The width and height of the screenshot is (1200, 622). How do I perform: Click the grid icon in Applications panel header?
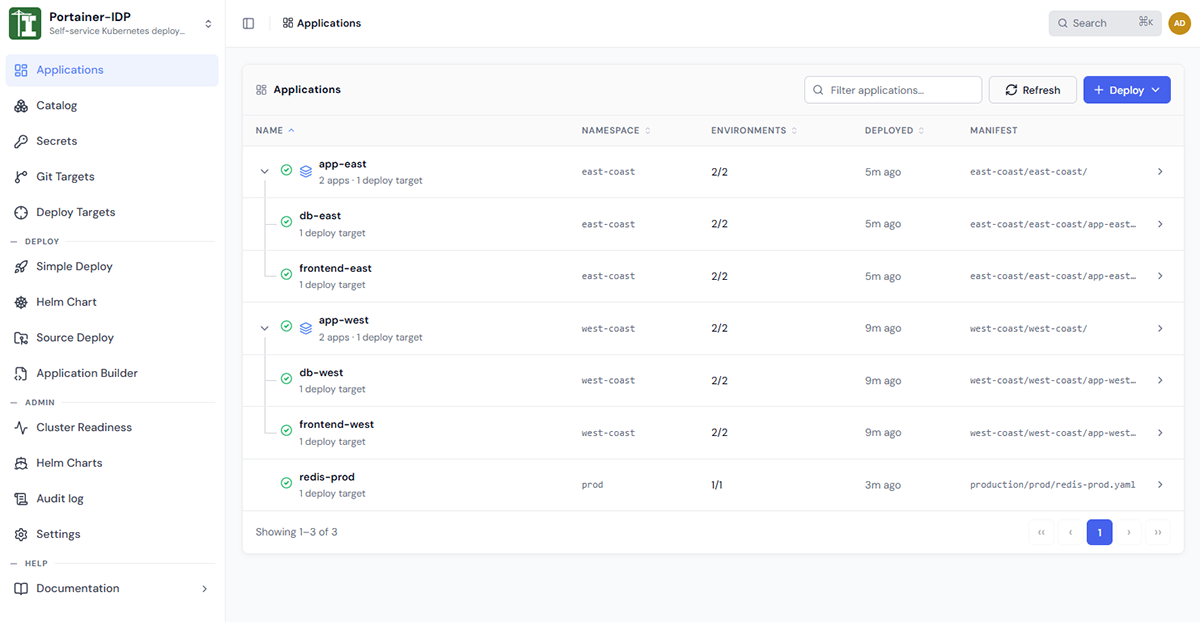pos(261,90)
